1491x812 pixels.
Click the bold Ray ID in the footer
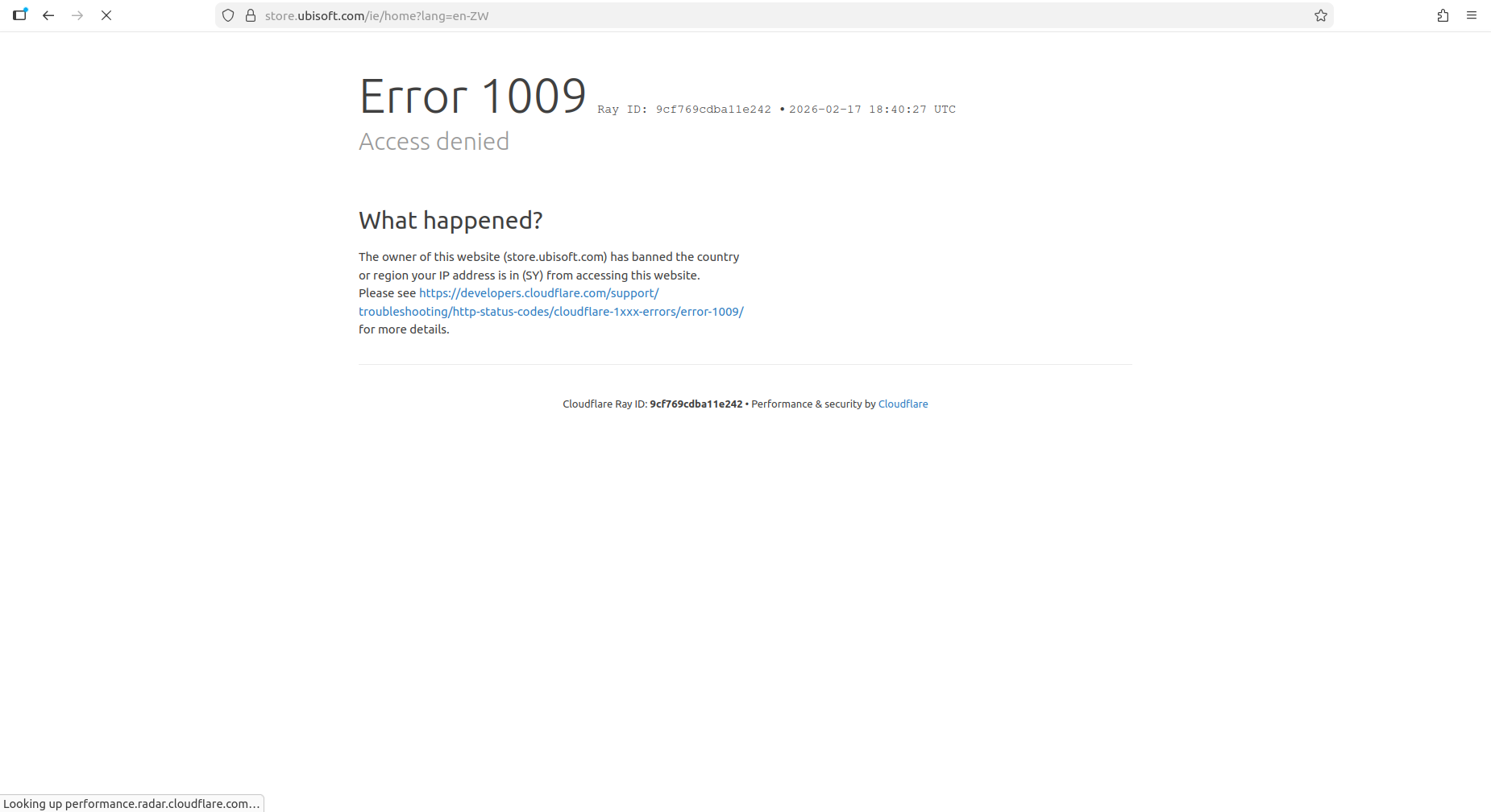tap(696, 404)
